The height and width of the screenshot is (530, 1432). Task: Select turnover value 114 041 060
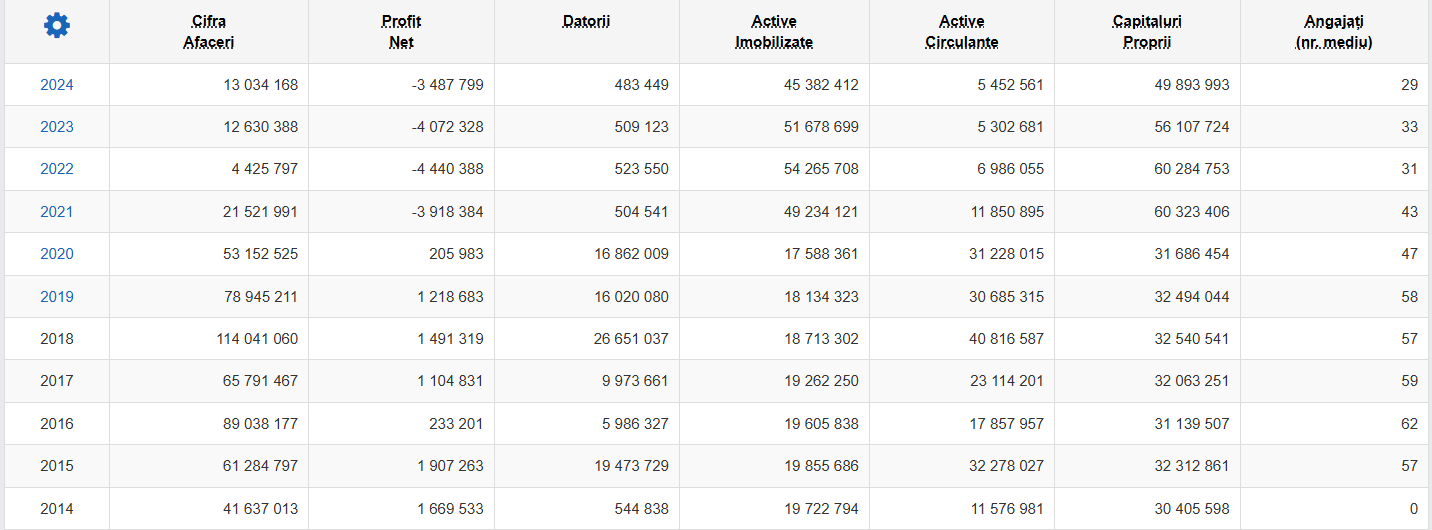(x=256, y=339)
